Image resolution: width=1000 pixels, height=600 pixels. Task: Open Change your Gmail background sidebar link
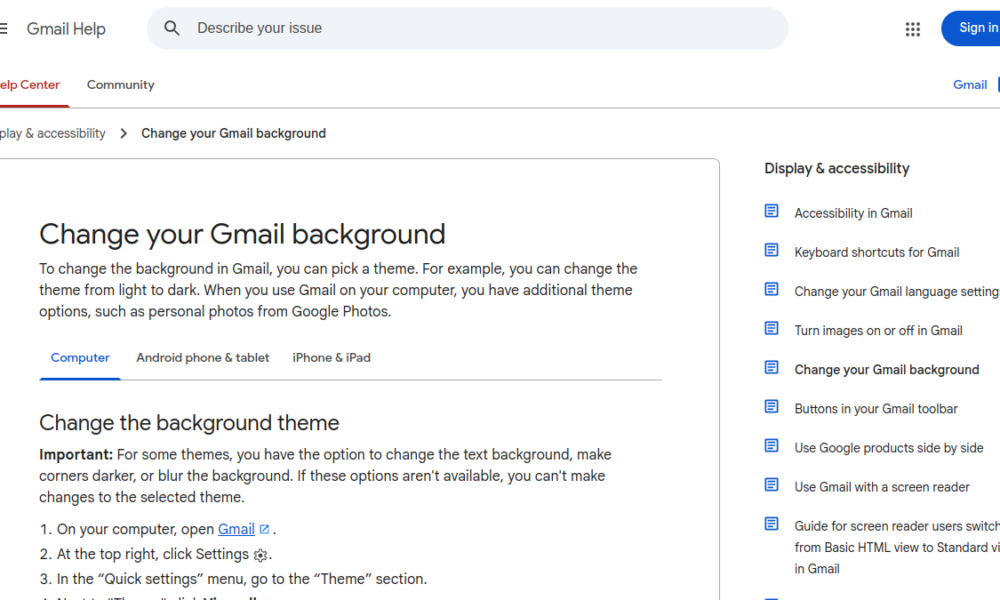(x=886, y=370)
